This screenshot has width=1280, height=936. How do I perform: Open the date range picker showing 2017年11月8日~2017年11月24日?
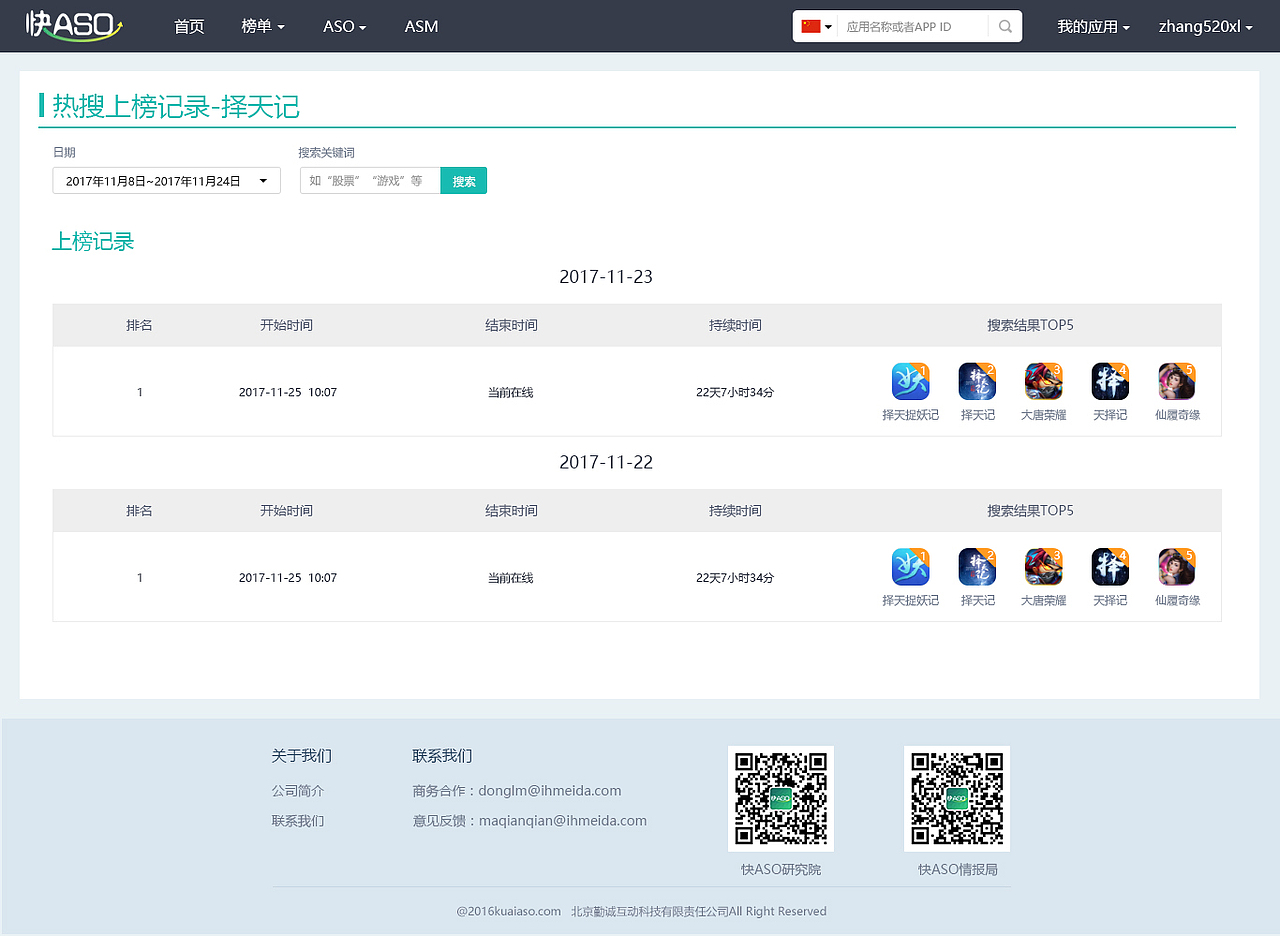pos(166,181)
